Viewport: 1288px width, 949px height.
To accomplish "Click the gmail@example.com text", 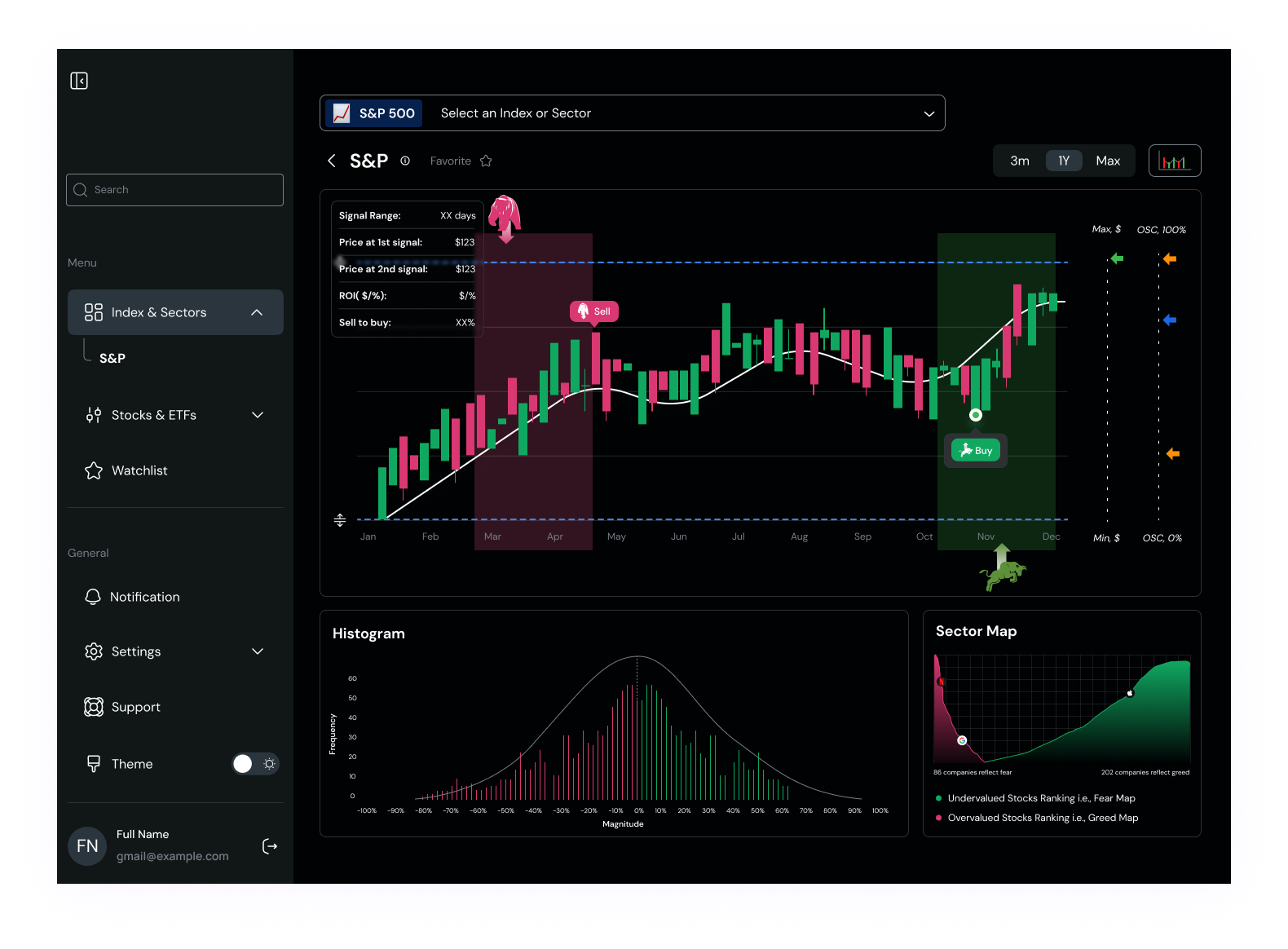I will [x=172, y=856].
